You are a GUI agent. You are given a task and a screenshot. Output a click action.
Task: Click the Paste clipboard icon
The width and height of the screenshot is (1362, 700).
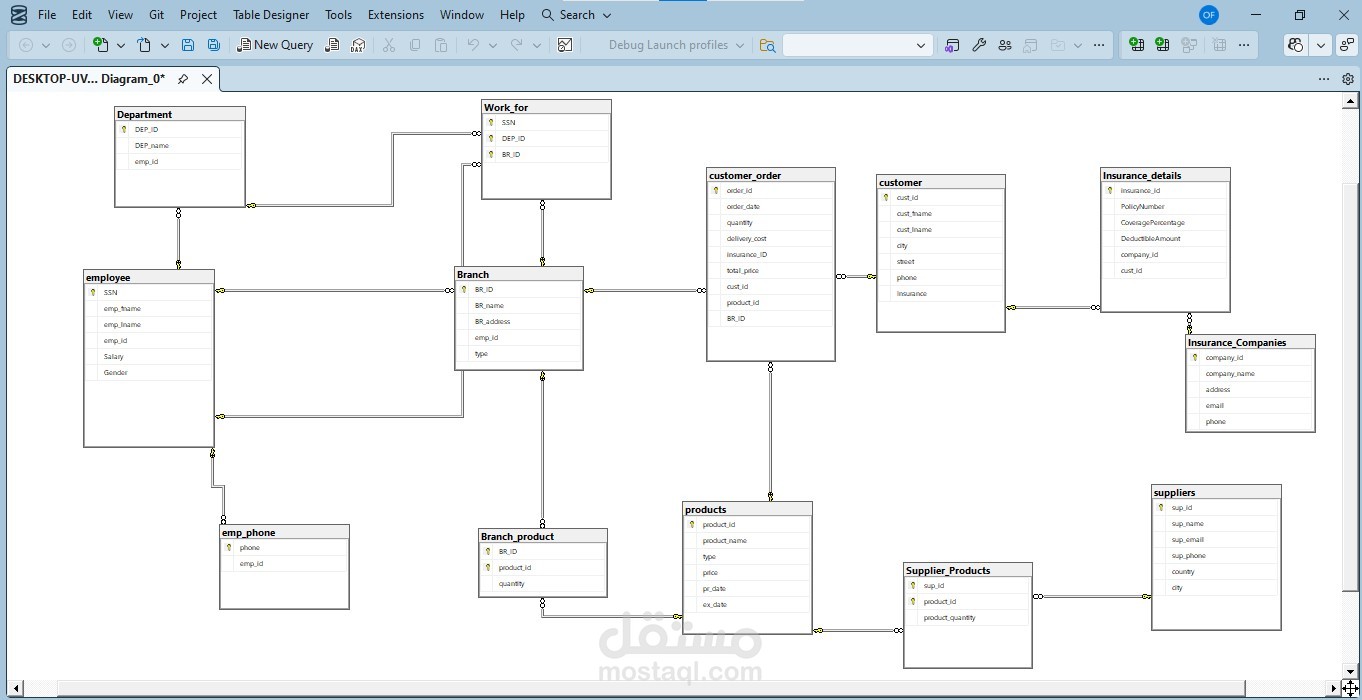441,45
